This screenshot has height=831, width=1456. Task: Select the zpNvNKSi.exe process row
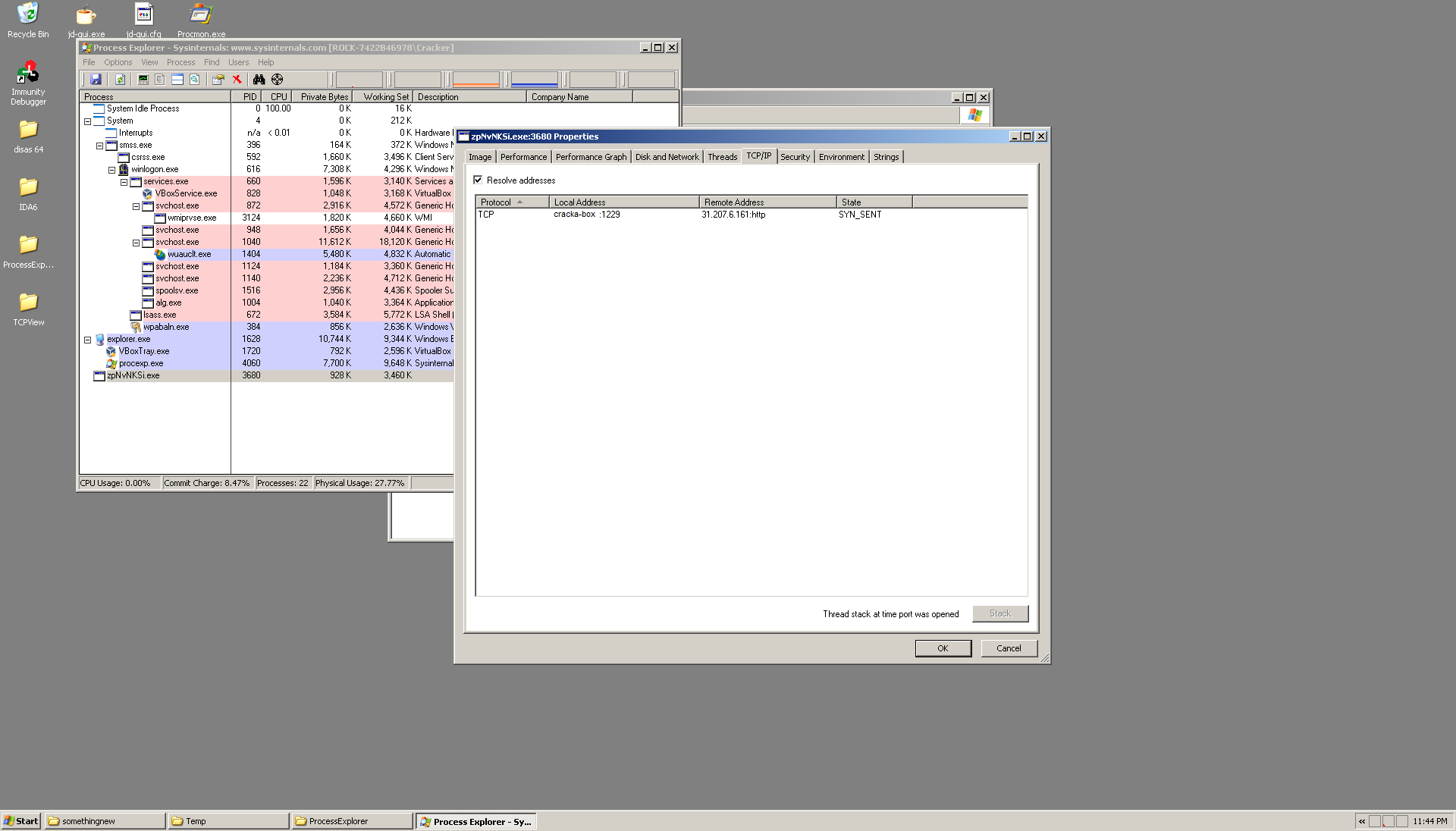coord(267,375)
